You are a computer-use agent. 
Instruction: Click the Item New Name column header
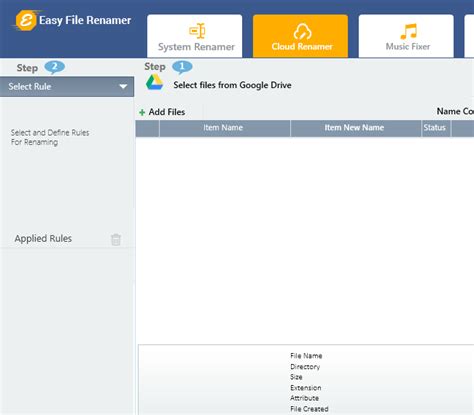coord(355,128)
